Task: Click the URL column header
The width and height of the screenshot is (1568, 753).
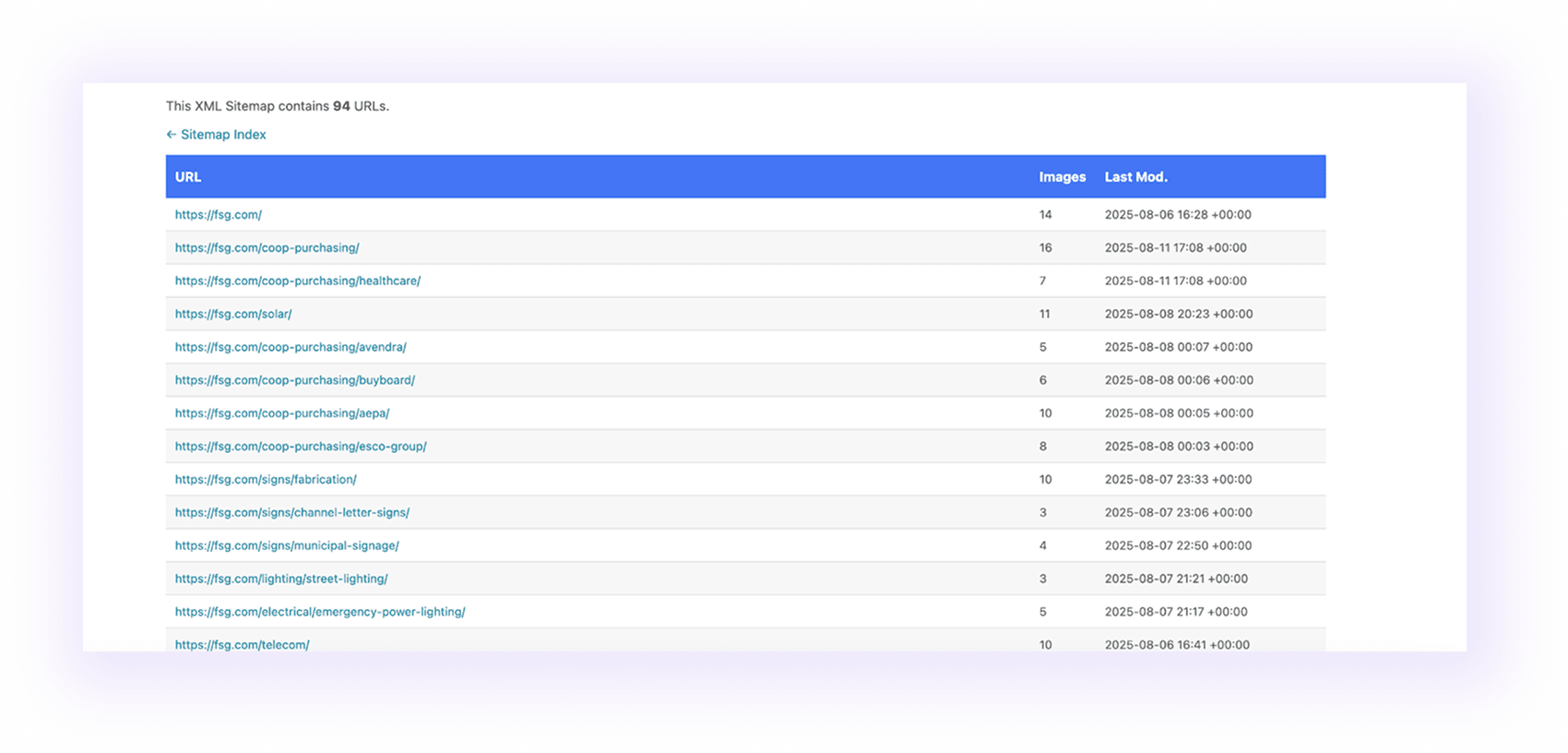Action: [188, 177]
